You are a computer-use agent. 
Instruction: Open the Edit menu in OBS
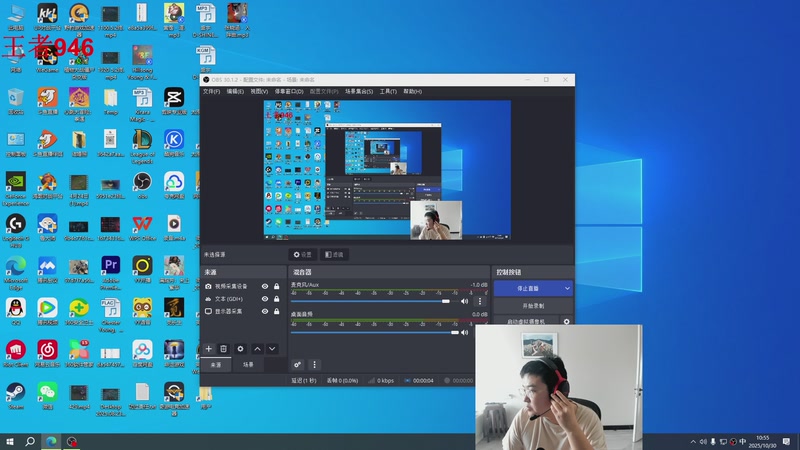pyautogui.click(x=235, y=91)
